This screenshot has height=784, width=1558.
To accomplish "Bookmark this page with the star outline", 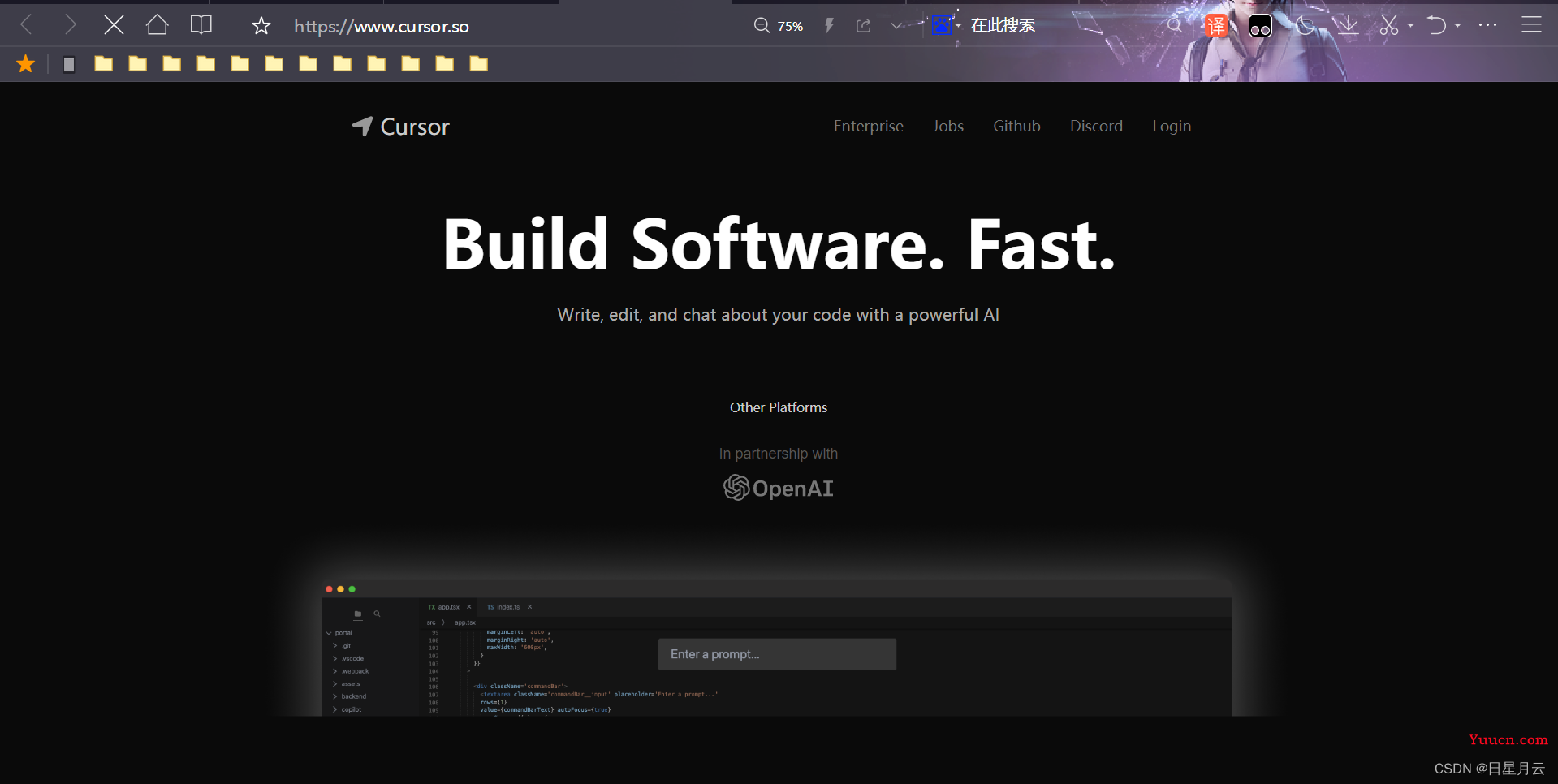I will (x=261, y=26).
